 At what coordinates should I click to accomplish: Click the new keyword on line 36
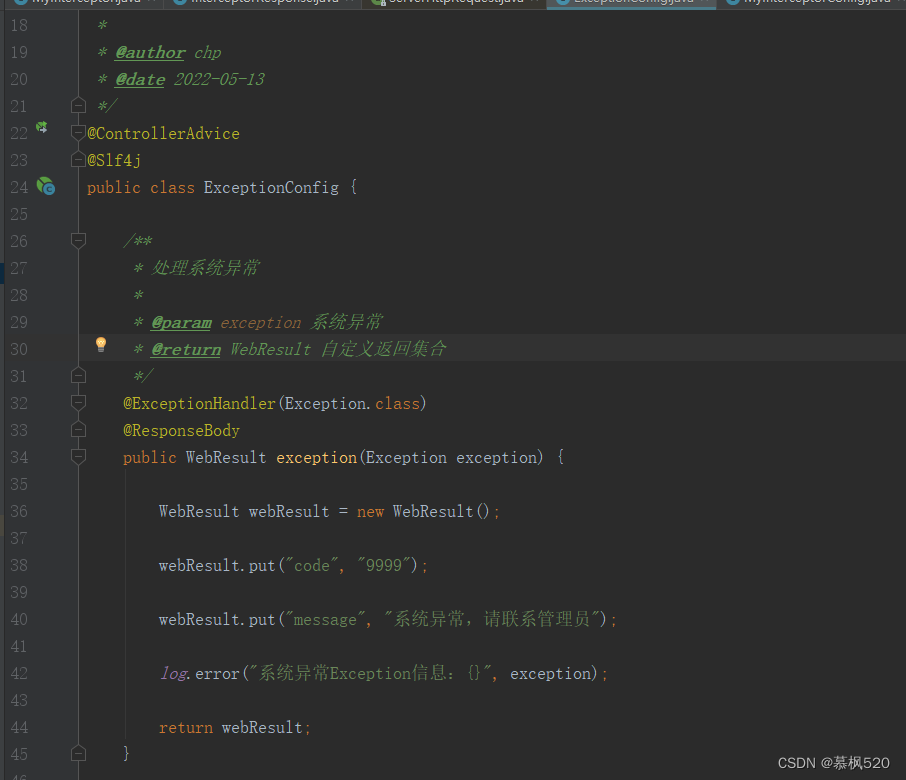point(370,512)
